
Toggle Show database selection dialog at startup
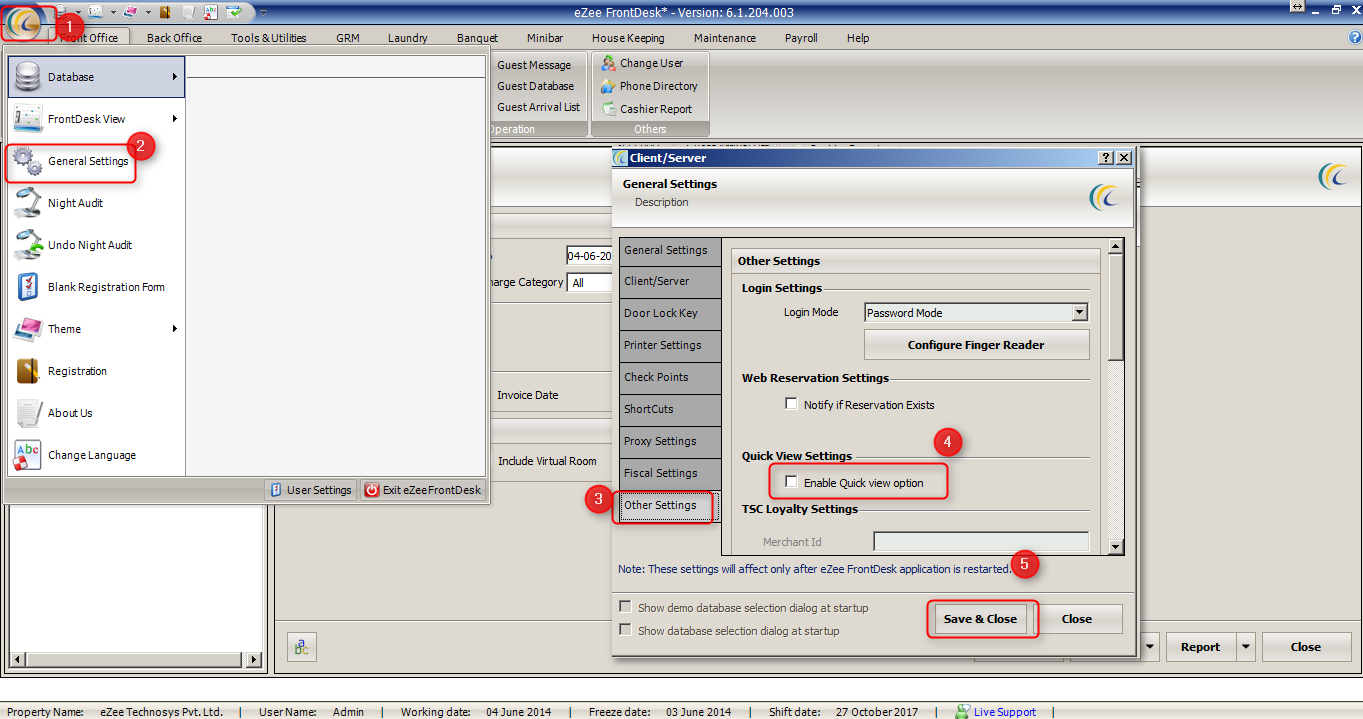click(626, 631)
